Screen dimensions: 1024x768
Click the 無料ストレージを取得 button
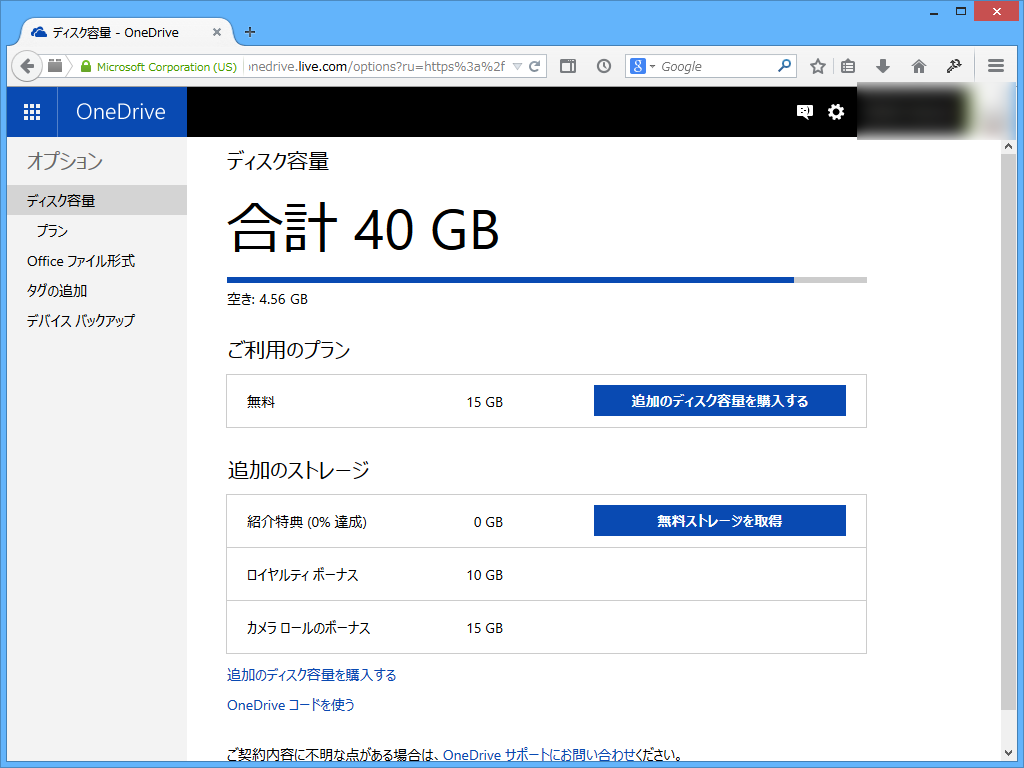pyautogui.click(x=719, y=520)
